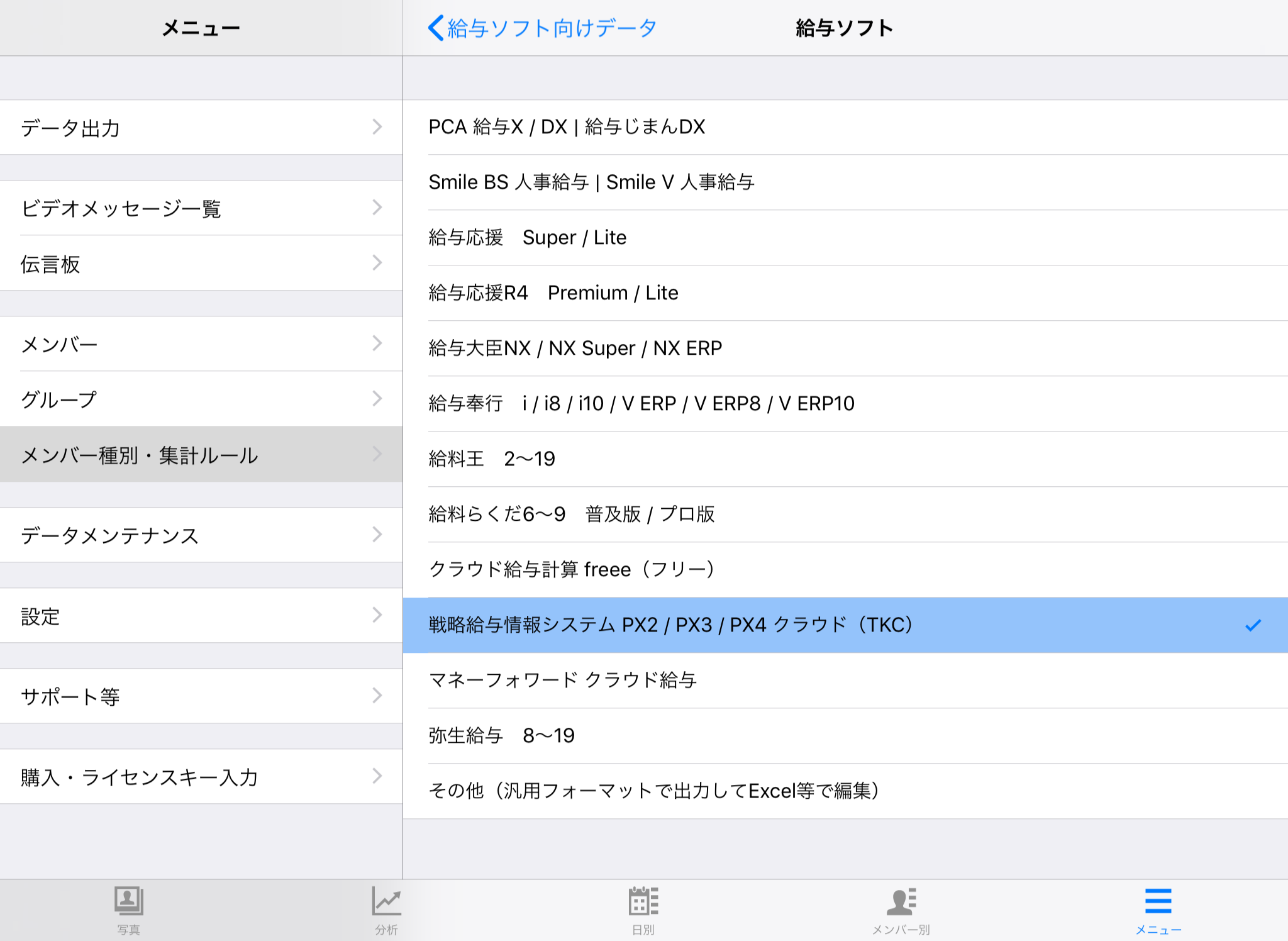Screen dimensions: 1288x941
Task: Expand the 設定 chevron
Action: [x=377, y=615]
